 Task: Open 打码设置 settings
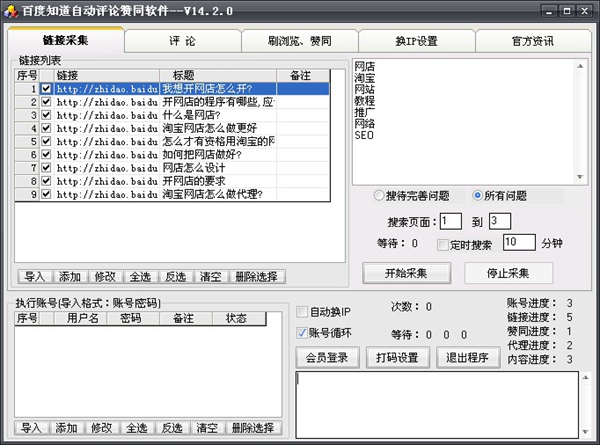pyautogui.click(x=396, y=357)
